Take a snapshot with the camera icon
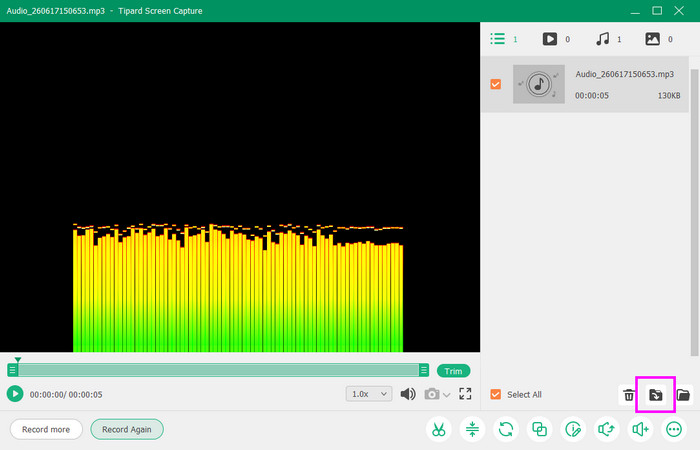The width and height of the screenshot is (700, 450). 432,394
